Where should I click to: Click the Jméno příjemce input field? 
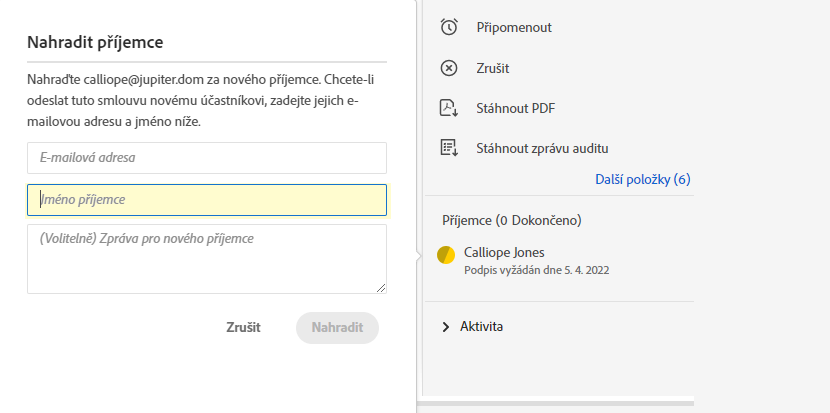coord(207,200)
